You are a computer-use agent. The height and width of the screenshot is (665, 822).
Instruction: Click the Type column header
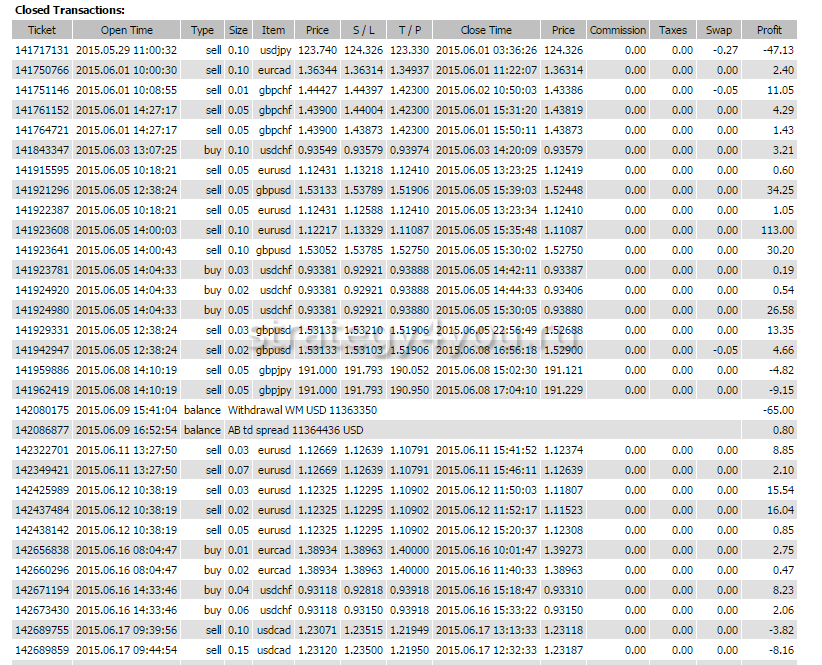(x=202, y=30)
